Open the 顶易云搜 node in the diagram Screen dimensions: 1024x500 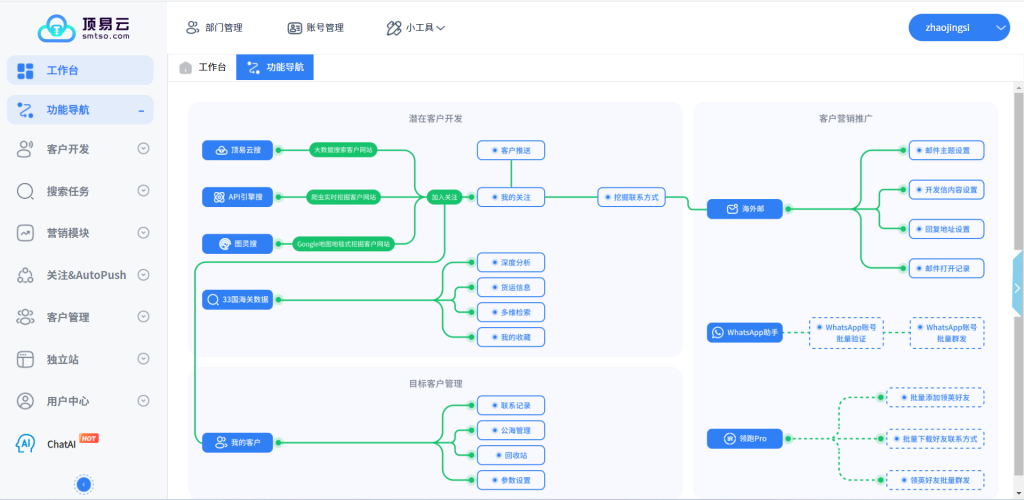coord(238,151)
